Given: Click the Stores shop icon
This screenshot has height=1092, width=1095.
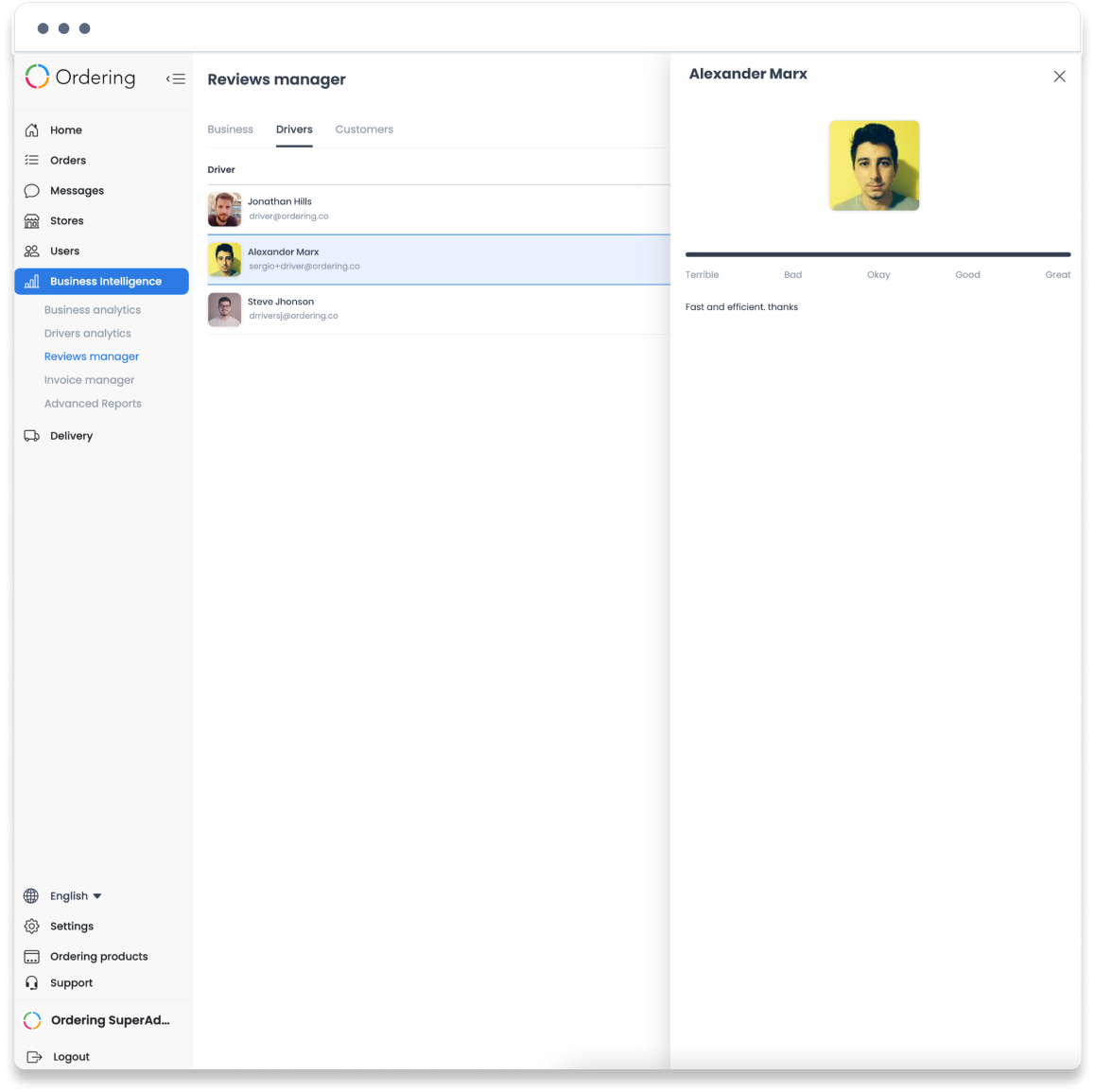Looking at the screenshot, I should [x=31, y=220].
